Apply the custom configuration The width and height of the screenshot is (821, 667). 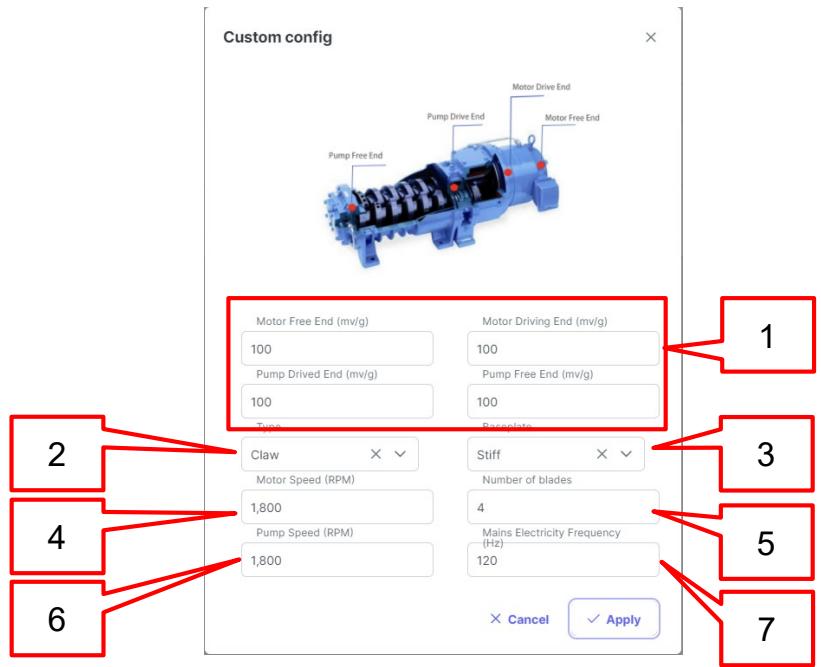[614, 619]
